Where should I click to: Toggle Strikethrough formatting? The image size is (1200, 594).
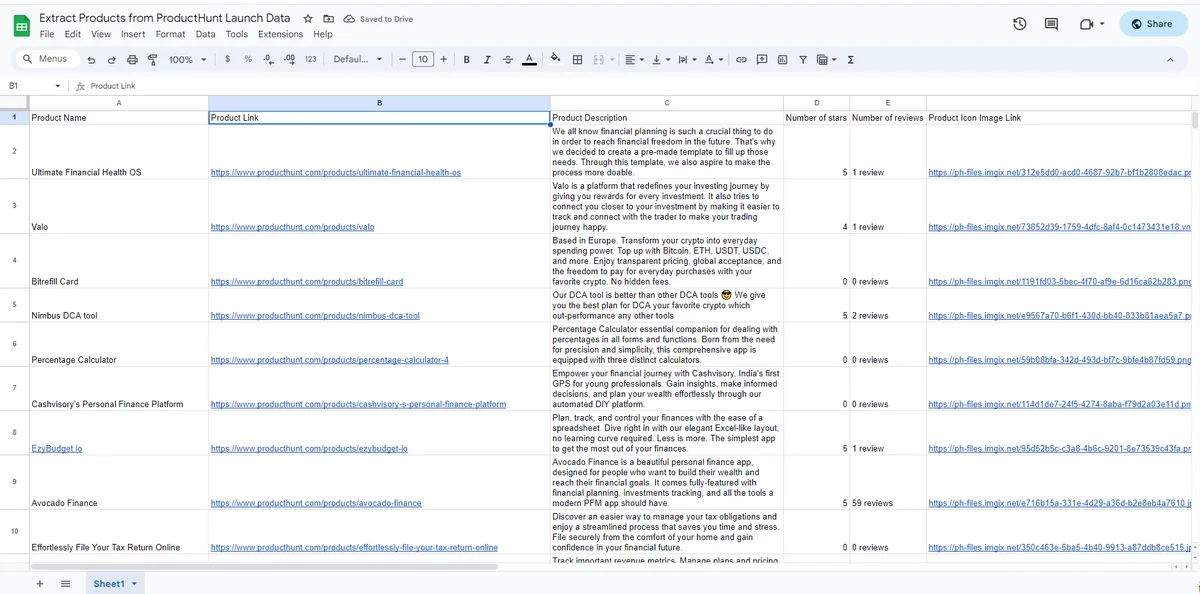[x=508, y=60]
